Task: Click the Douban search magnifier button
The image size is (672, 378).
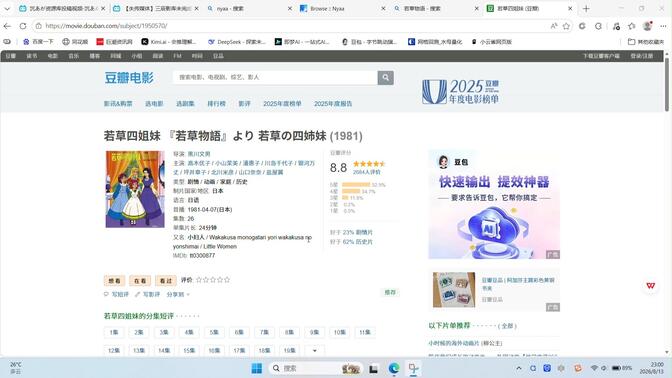Action: tap(385, 78)
